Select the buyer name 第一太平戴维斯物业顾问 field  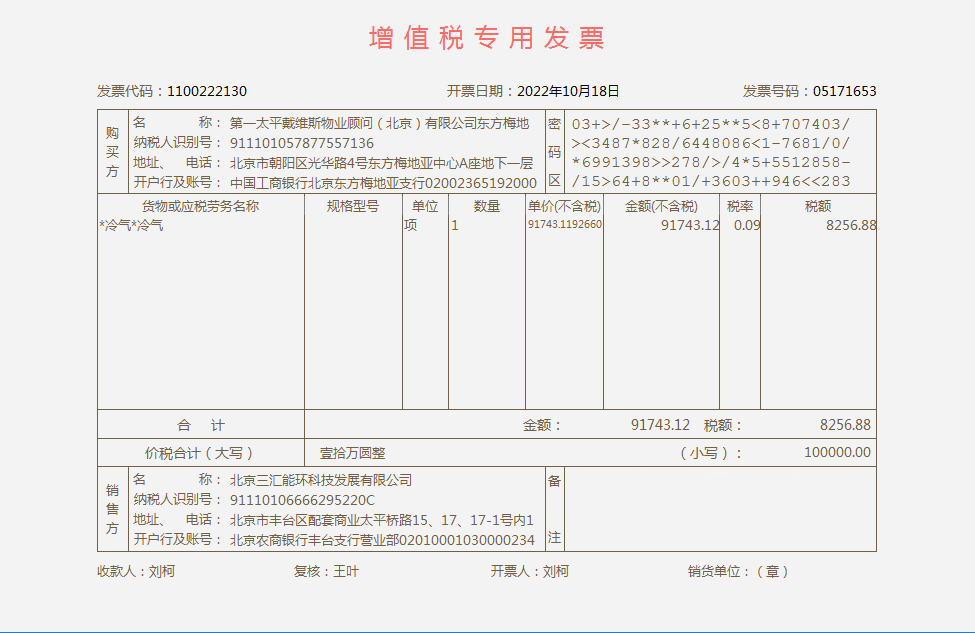379,123
